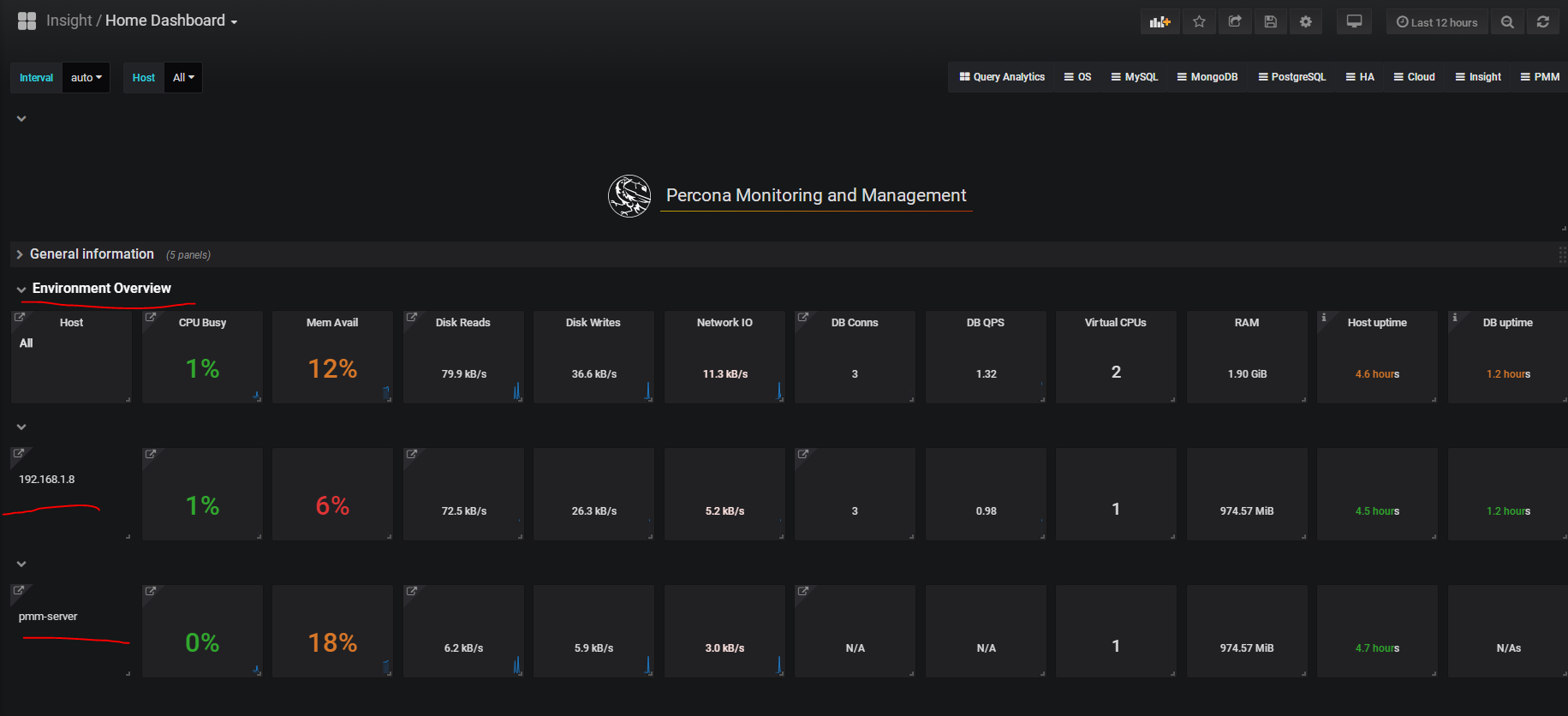The width and height of the screenshot is (1568, 716).
Task: Open the Interval auto dropdown
Action: 86,77
